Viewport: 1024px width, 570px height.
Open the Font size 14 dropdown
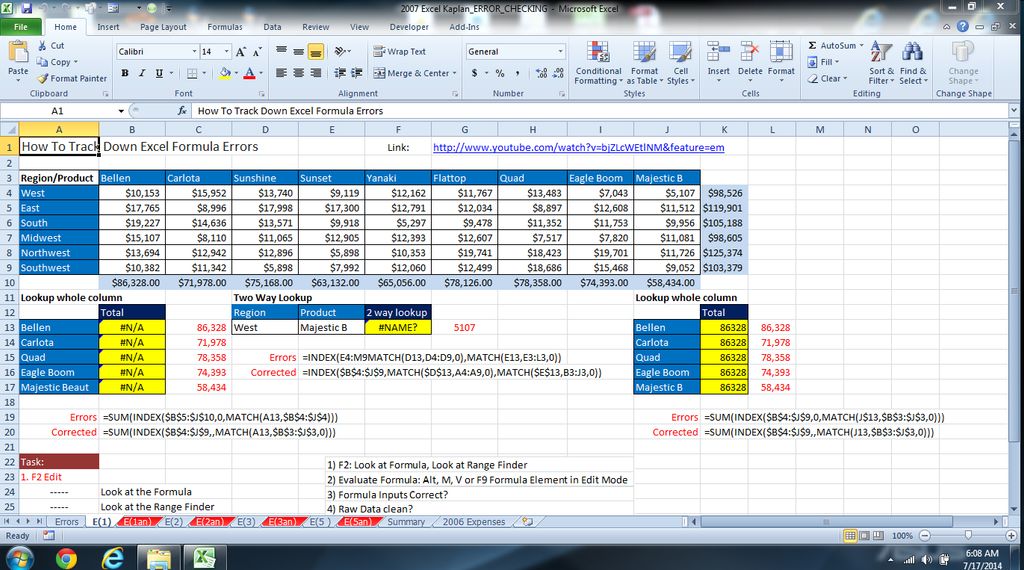click(227, 52)
